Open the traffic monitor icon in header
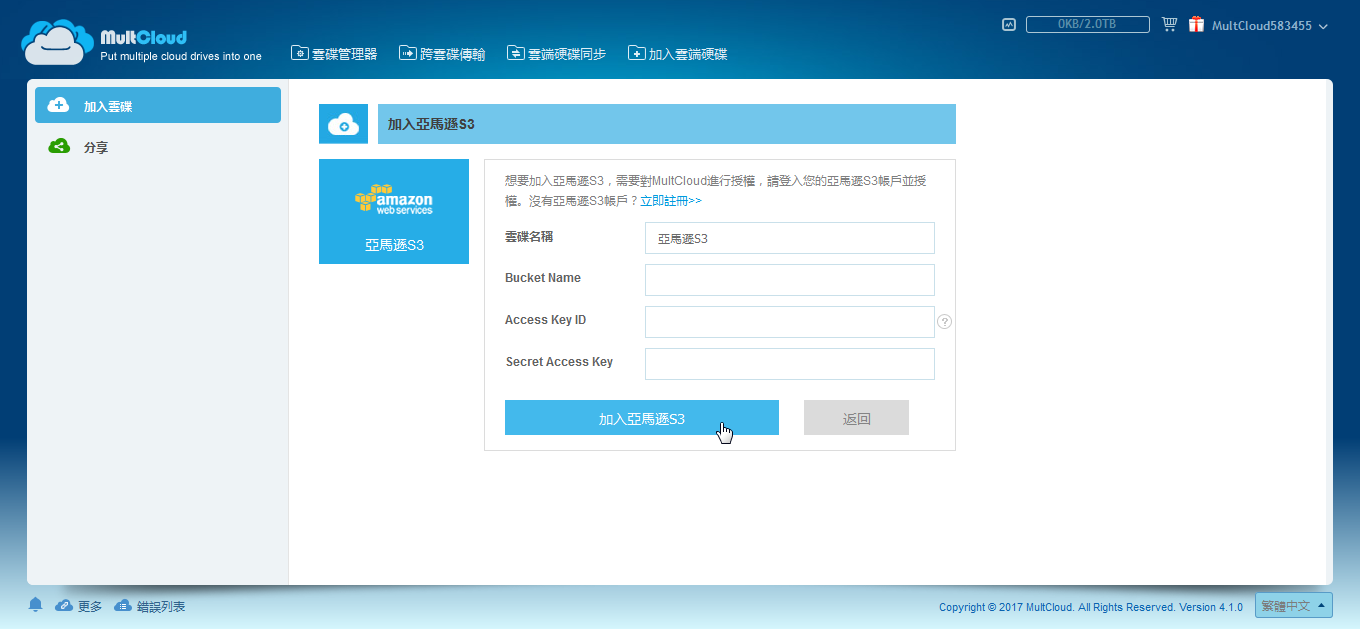The width and height of the screenshot is (1360, 629). pyautogui.click(x=1009, y=25)
